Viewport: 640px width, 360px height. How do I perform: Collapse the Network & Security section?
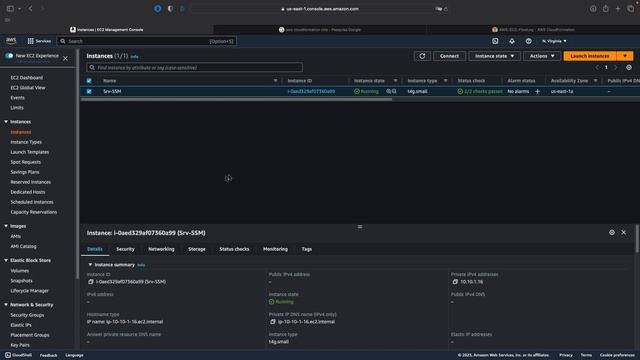[x=6, y=304]
